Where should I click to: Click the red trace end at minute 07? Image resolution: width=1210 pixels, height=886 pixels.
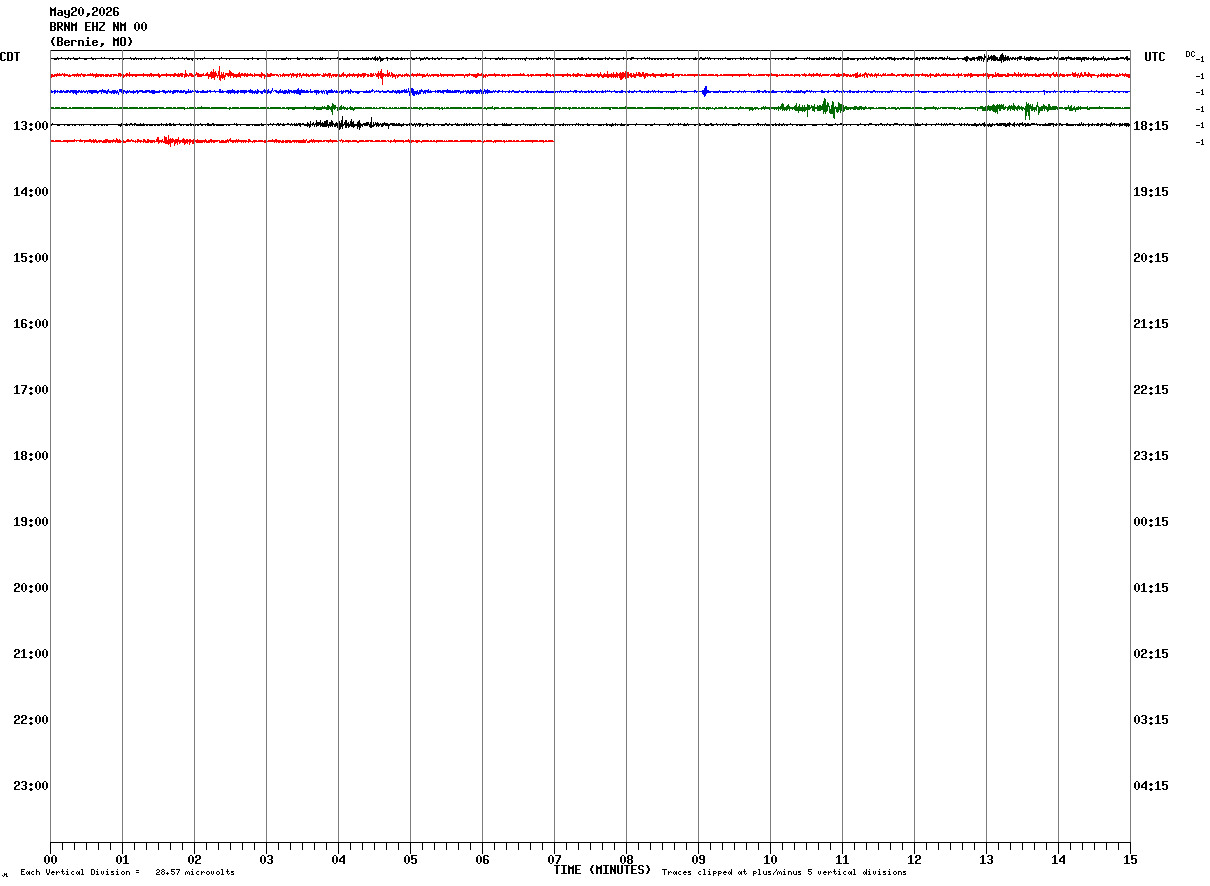(552, 141)
